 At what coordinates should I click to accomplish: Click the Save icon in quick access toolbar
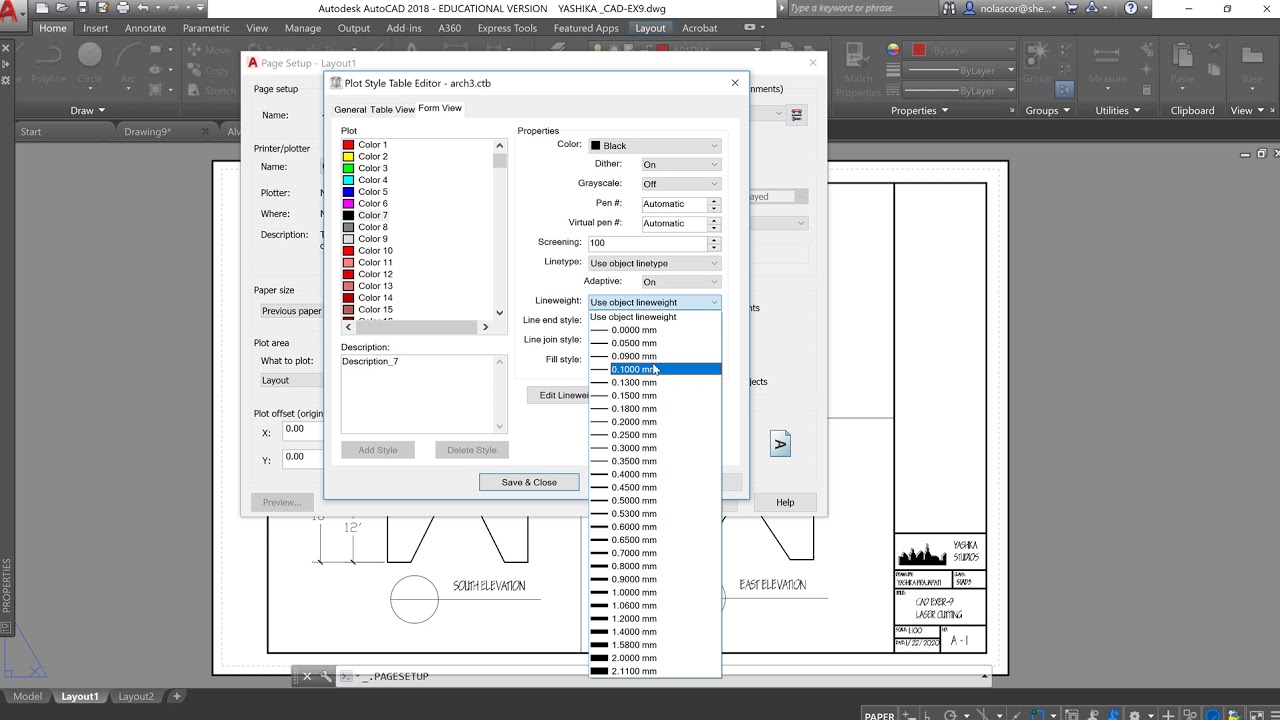point(83,8)
